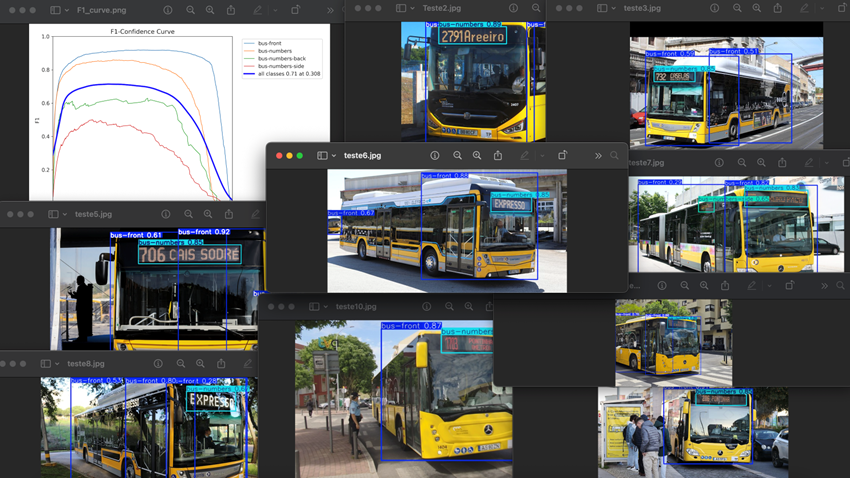Zoom out in teste10.jpg window
This screenshot has height=478, width=850.
[x=449, y=307]
